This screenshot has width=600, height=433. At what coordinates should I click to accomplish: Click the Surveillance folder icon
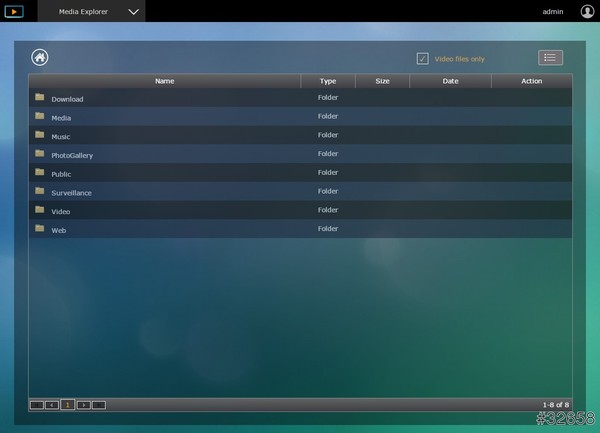[x=40, y=190]
